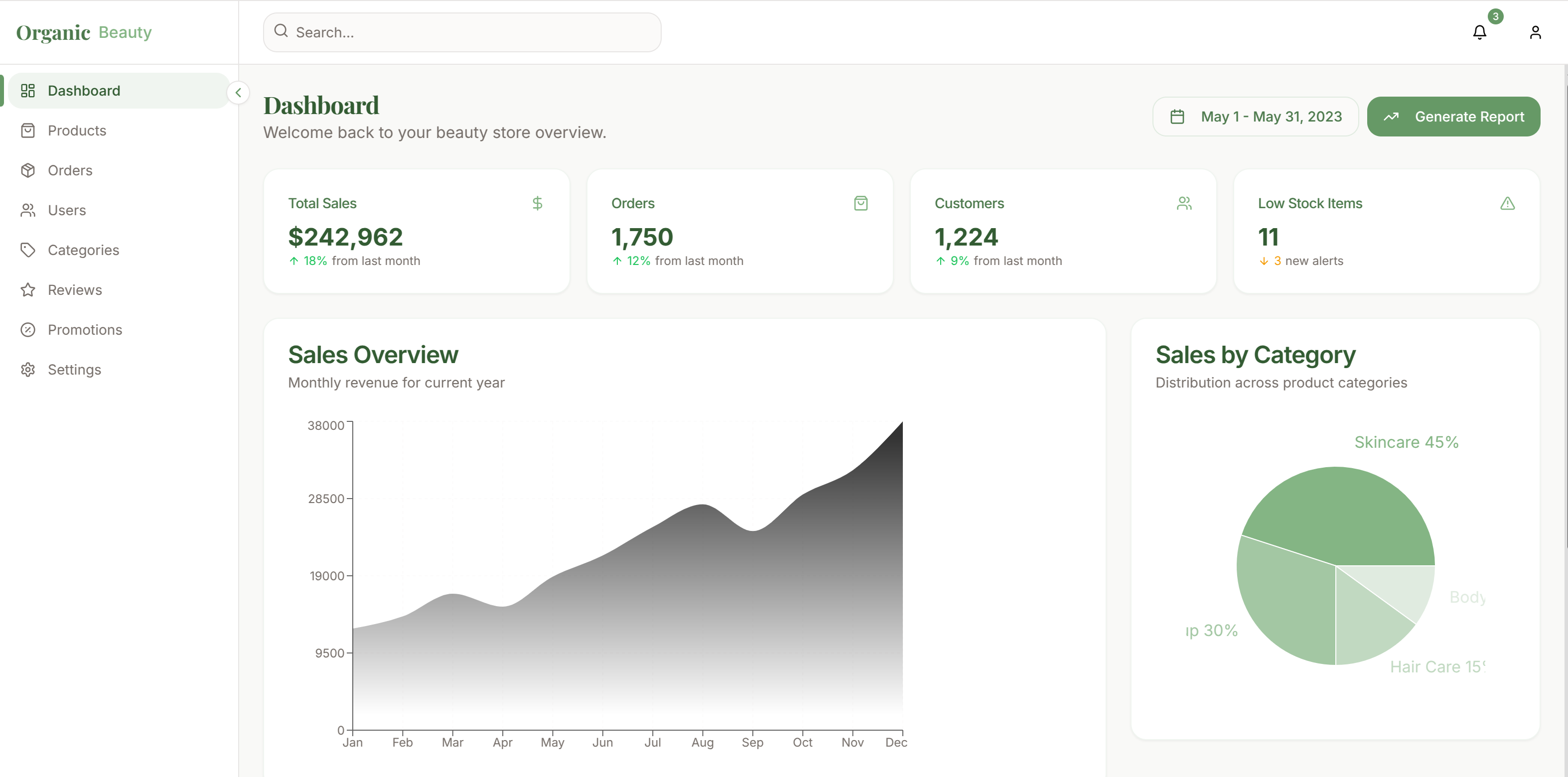The image size is (1568, 777).
Task: Click the warning triangle on Low Stock Items
Action: coord(1507,203)
